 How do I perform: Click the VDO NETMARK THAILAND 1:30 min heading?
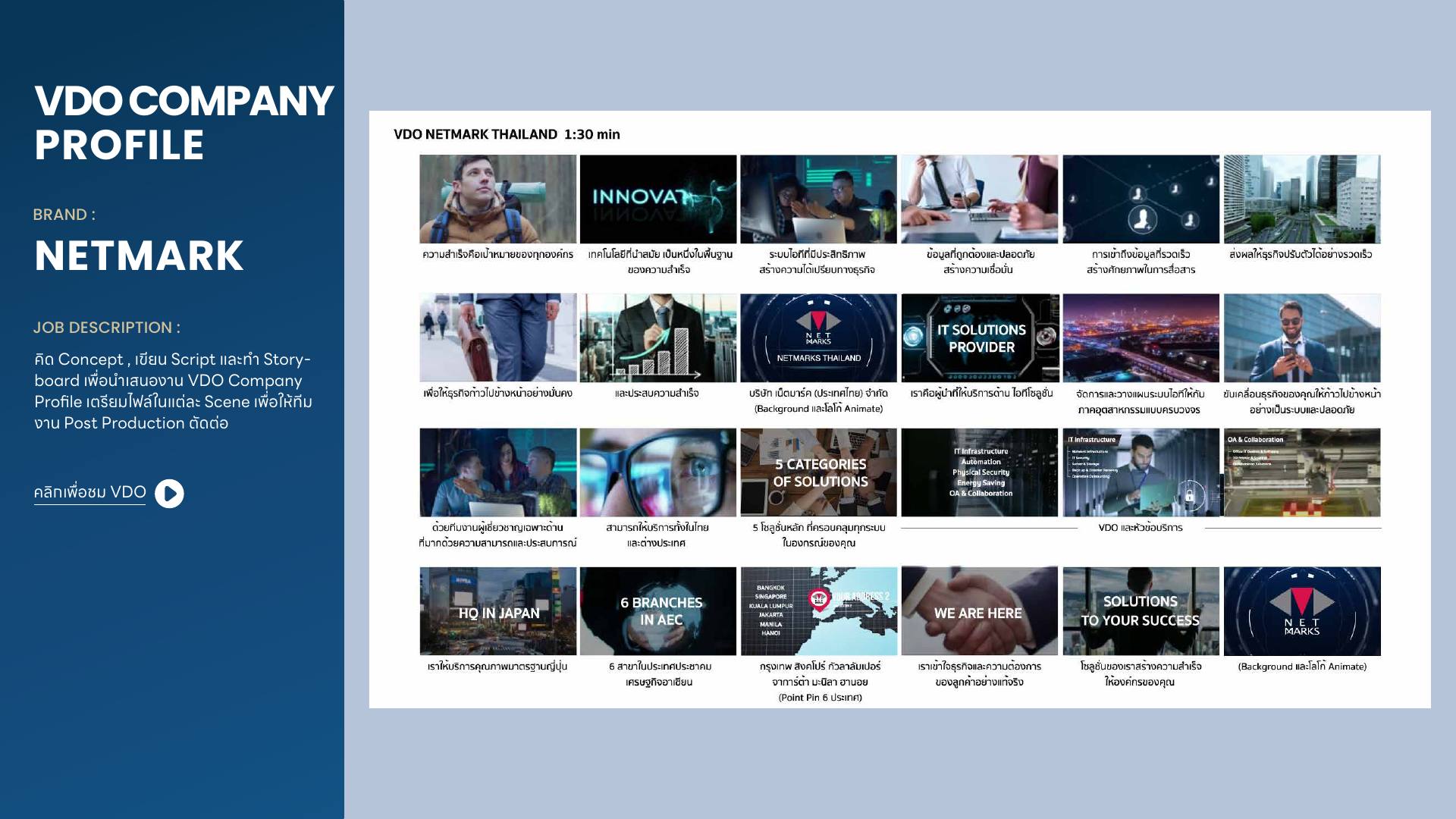tap(507, 134)
